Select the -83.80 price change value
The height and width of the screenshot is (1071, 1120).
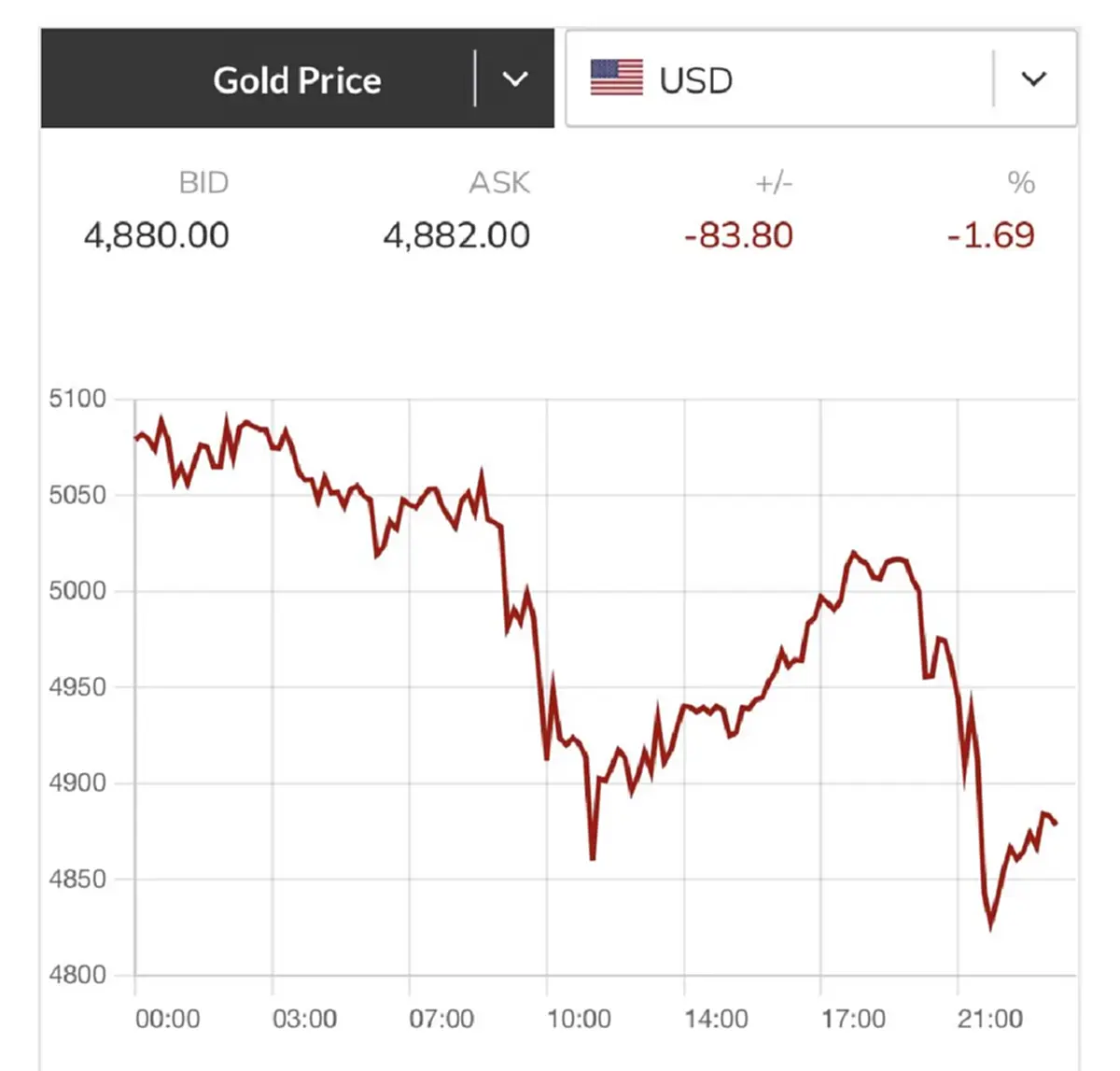(x=738, y=235)
